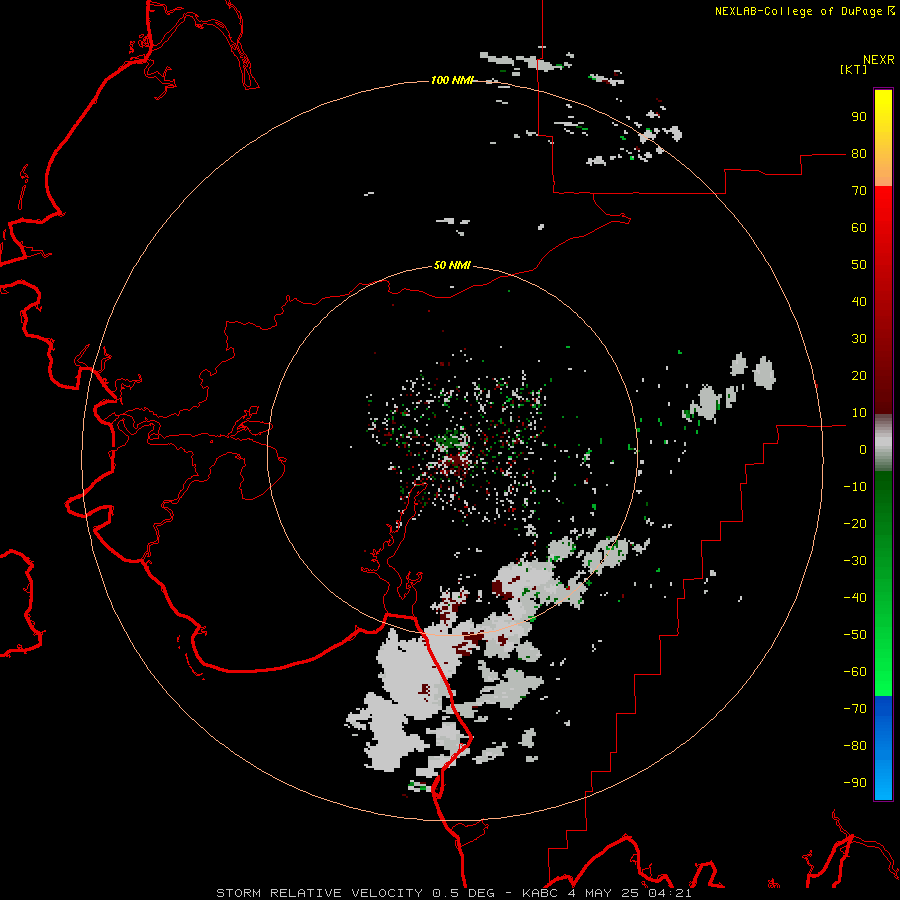Click the 40 value on the velocity scale
The image size is (900, 900).
tap(859, 302)
